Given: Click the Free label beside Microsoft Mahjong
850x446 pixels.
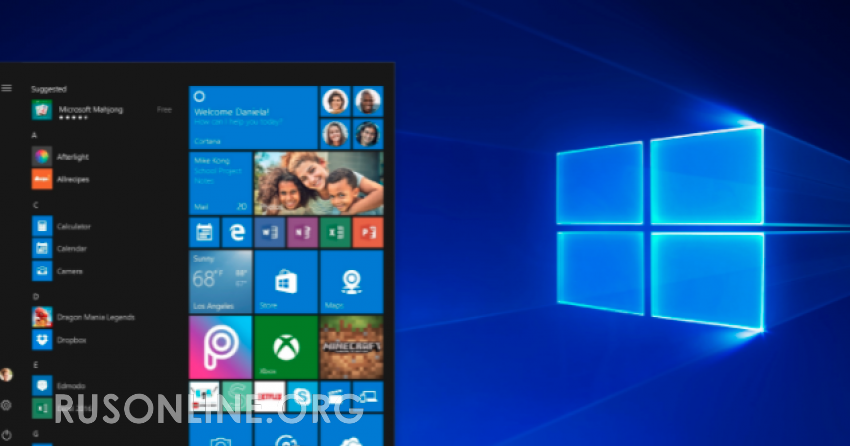Looking at the screenshot, I should (x=164, y=109).
